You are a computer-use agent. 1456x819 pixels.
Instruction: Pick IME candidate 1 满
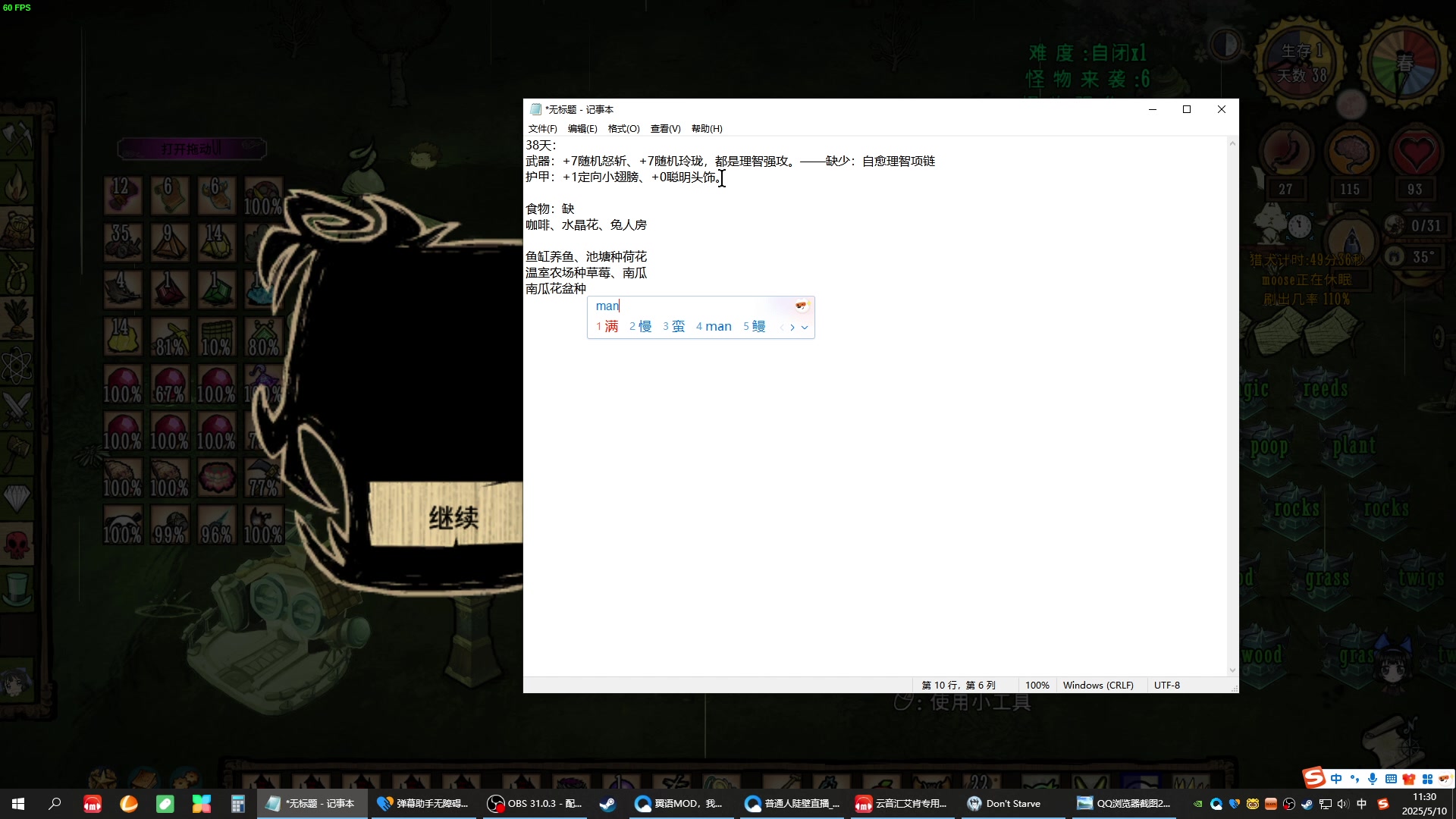(x=607, y=327)
